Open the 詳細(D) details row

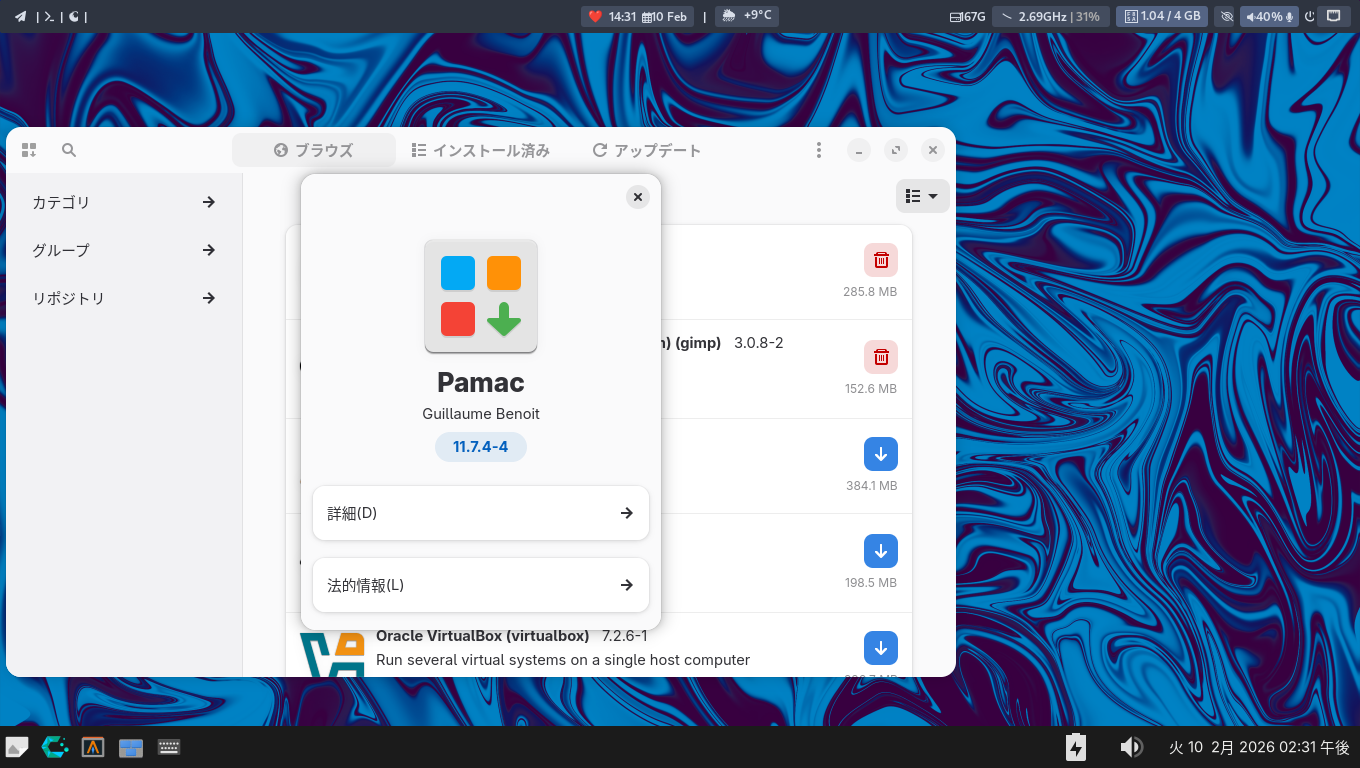click(481, 513)
